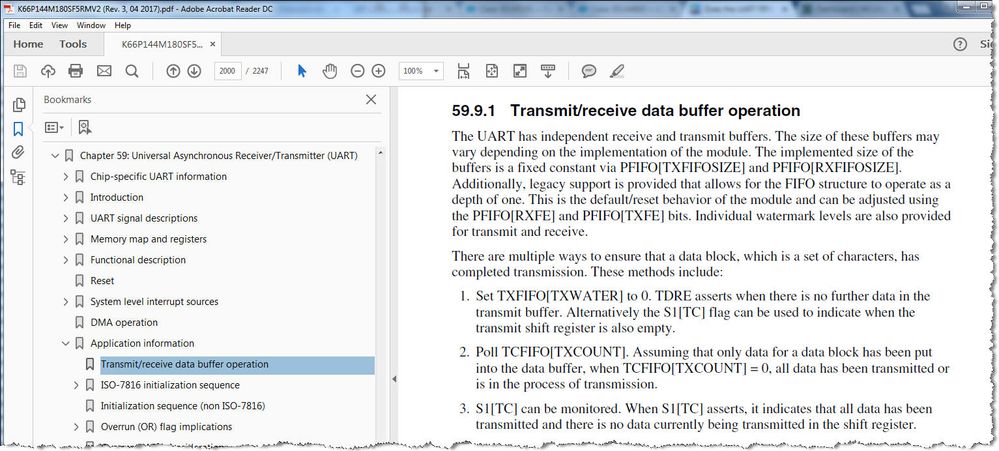Find current bookmark icon
This screenshot has width=999, height=451.
[x=84, y=127]
